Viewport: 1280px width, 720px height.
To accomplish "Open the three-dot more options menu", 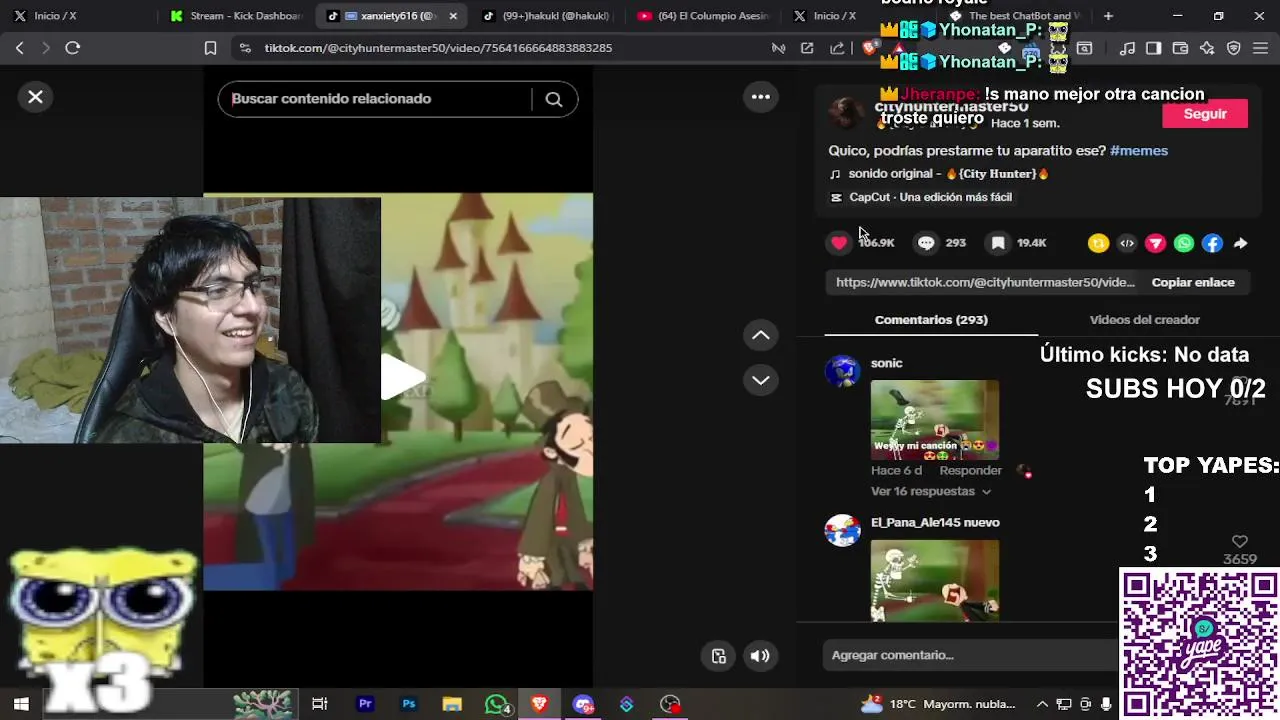I will click(x=761, y=97).
